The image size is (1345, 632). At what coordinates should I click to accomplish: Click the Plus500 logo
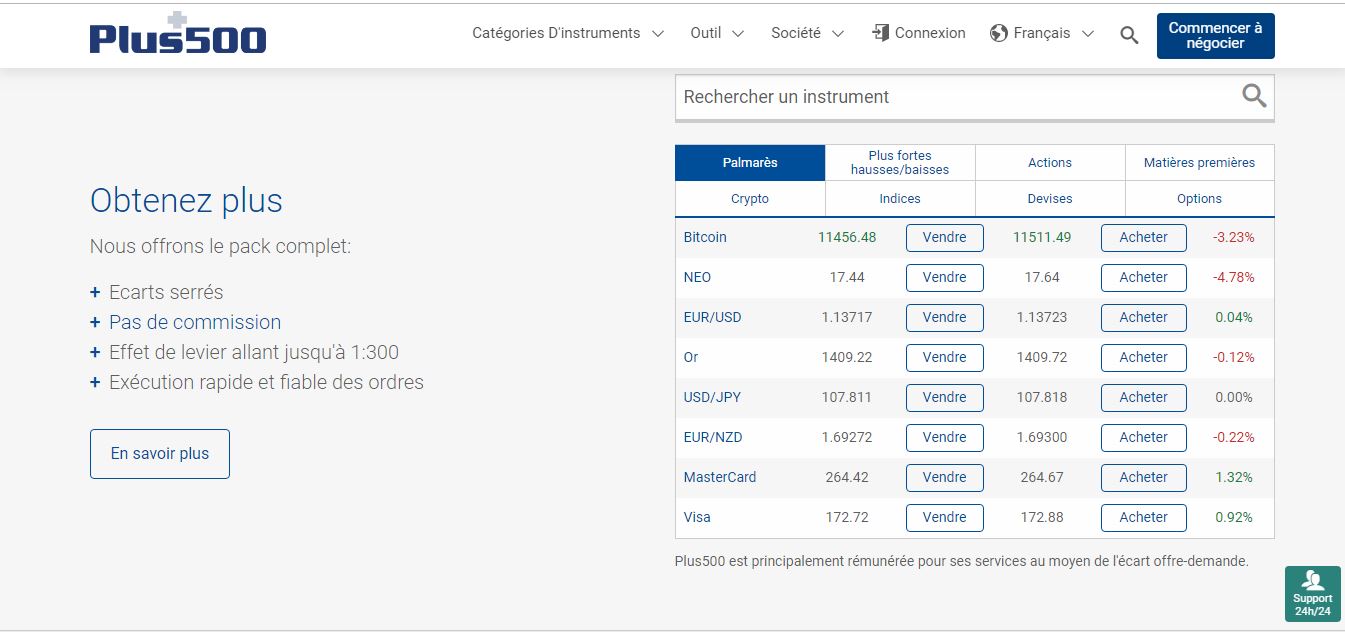tap(178, 33)
